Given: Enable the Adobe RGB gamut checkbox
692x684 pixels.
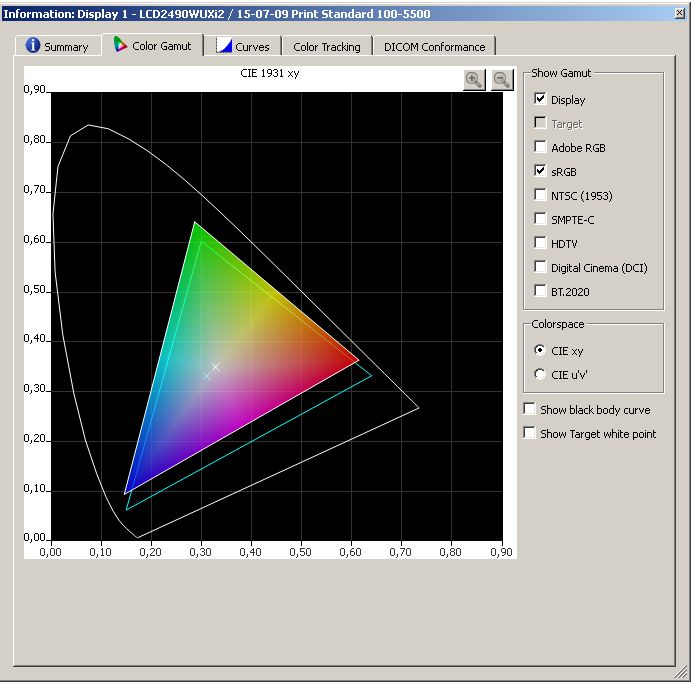Looking at the screenshot, I should [x=541, y=148].
